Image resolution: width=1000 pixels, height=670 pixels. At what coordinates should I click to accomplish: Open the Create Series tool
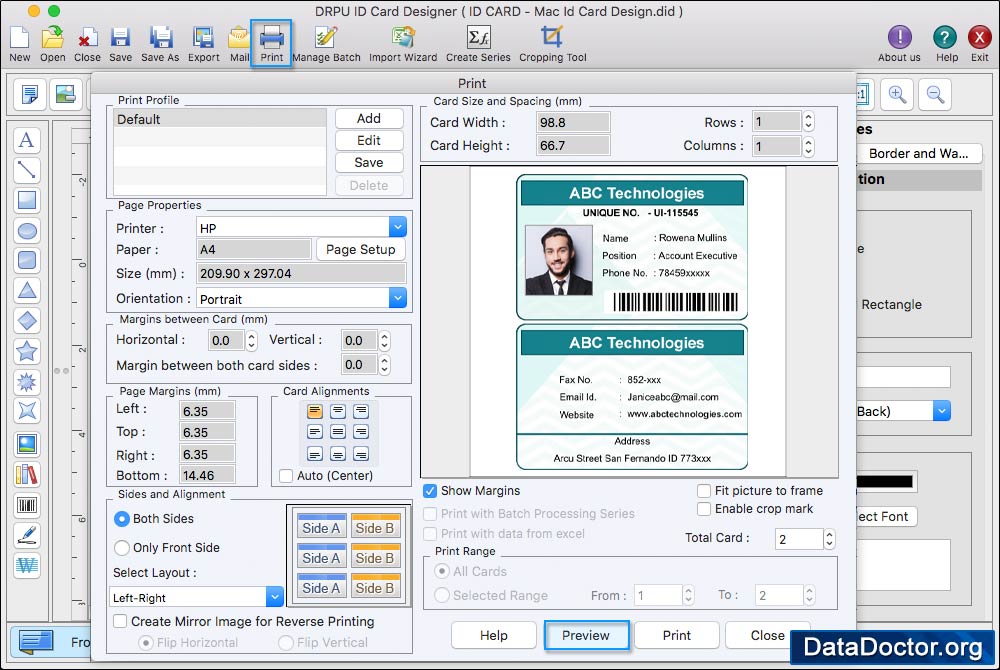478,43
